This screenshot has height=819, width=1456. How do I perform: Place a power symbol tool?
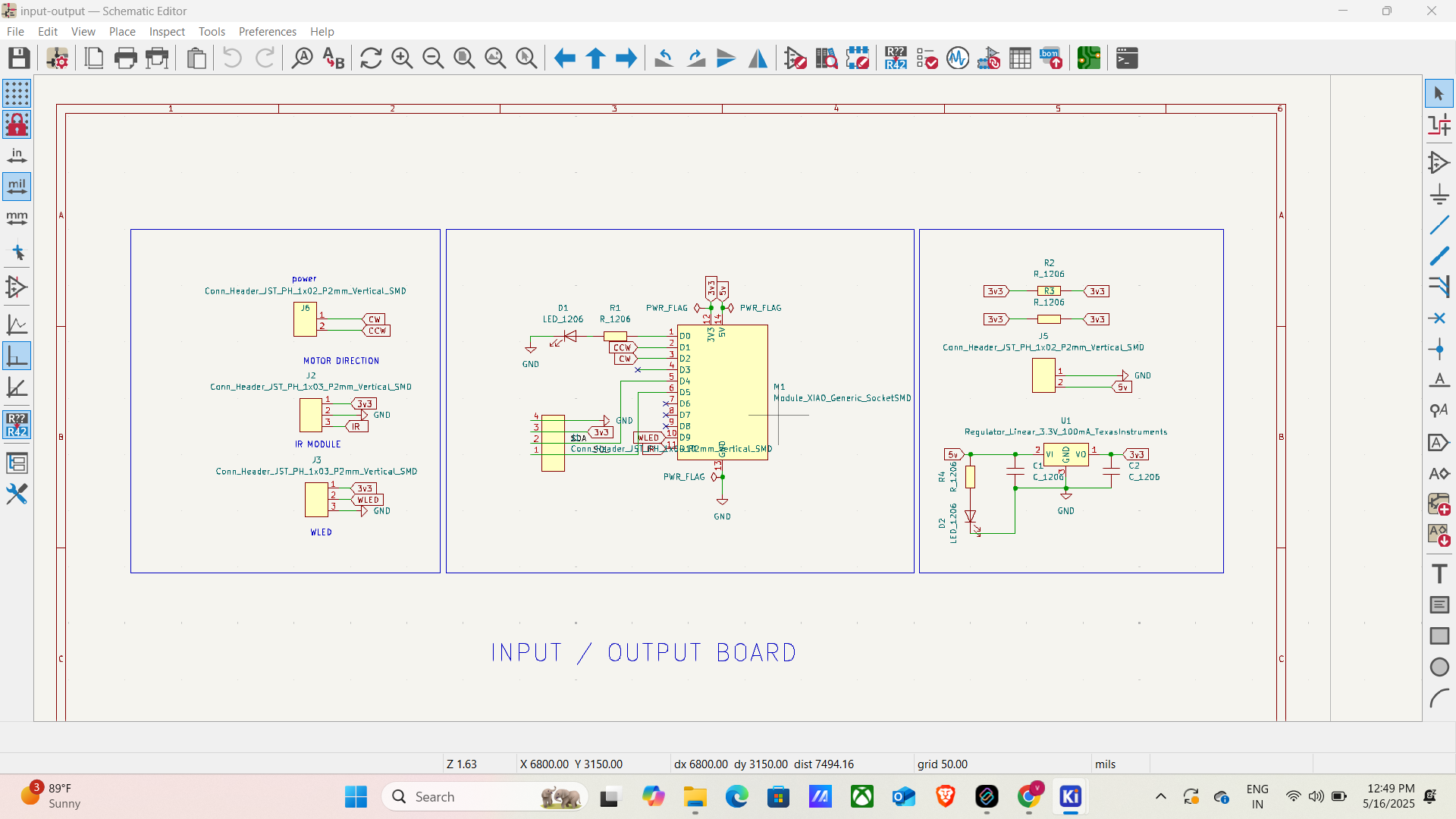pyautogui.click(x=1439, y=194)
